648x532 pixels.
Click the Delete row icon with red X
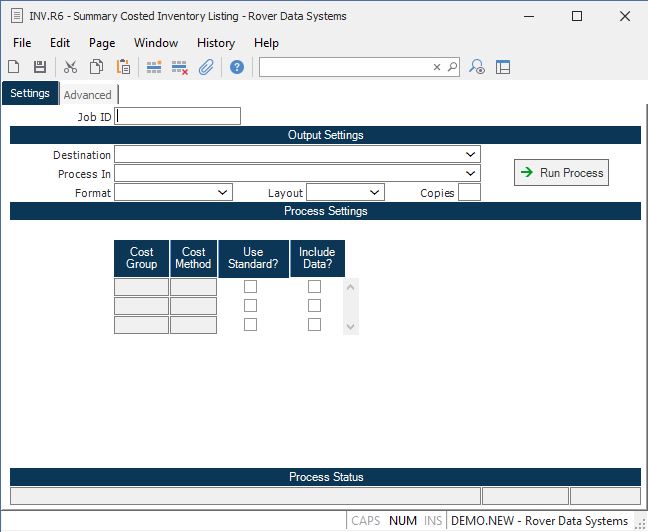[180, 67]
